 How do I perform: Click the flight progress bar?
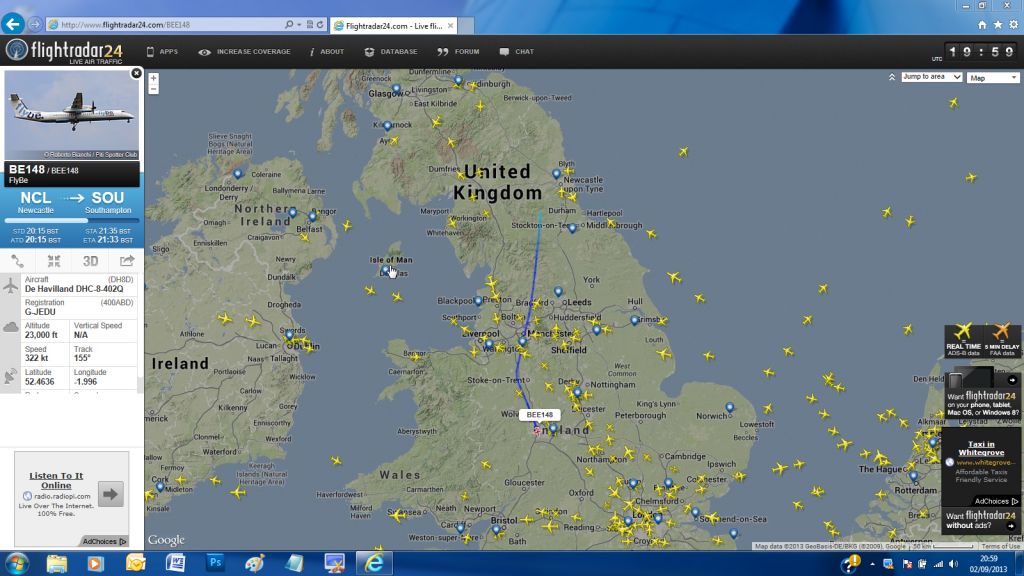72,221
